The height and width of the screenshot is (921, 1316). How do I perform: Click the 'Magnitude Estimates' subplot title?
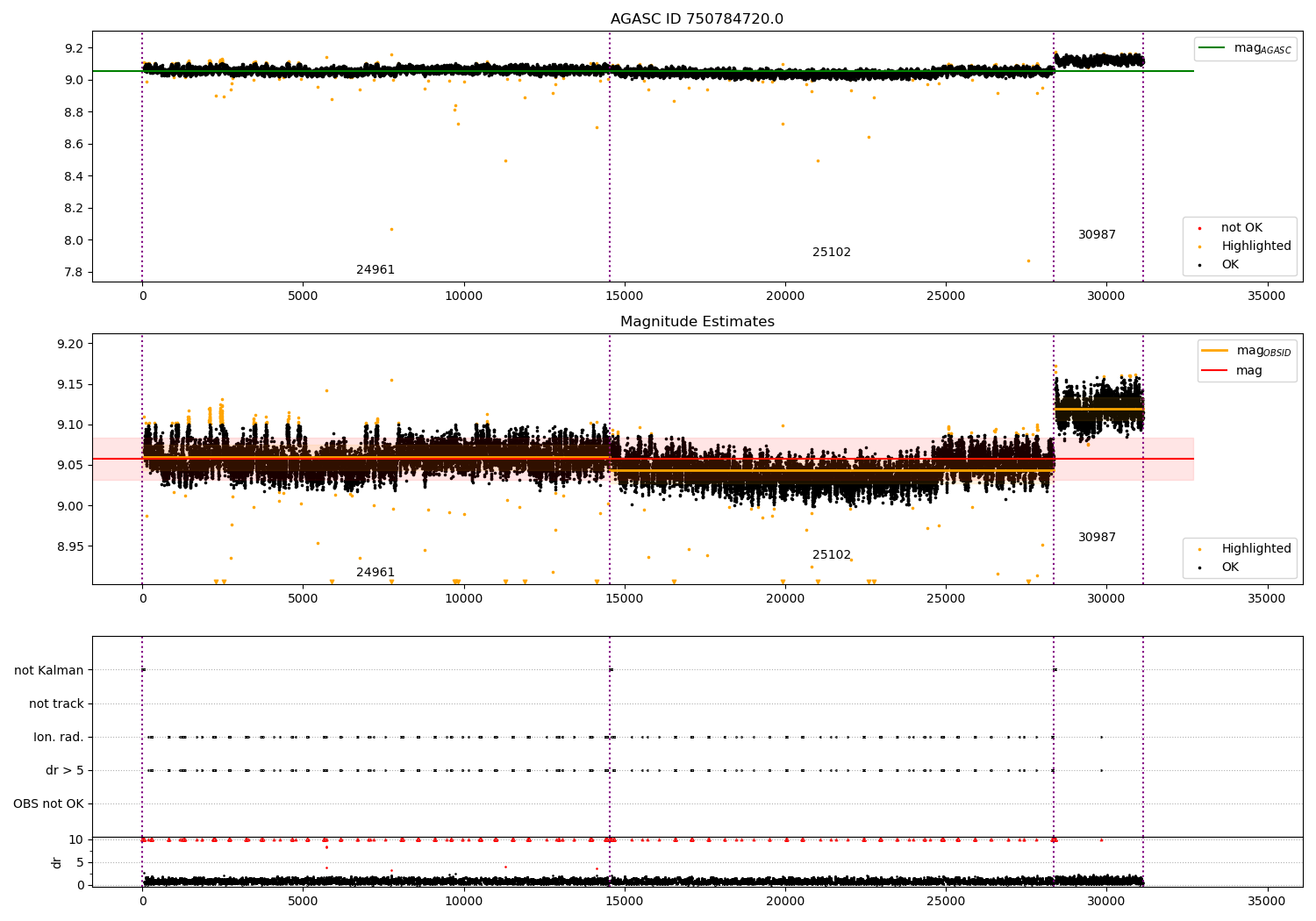pos(697,322)
